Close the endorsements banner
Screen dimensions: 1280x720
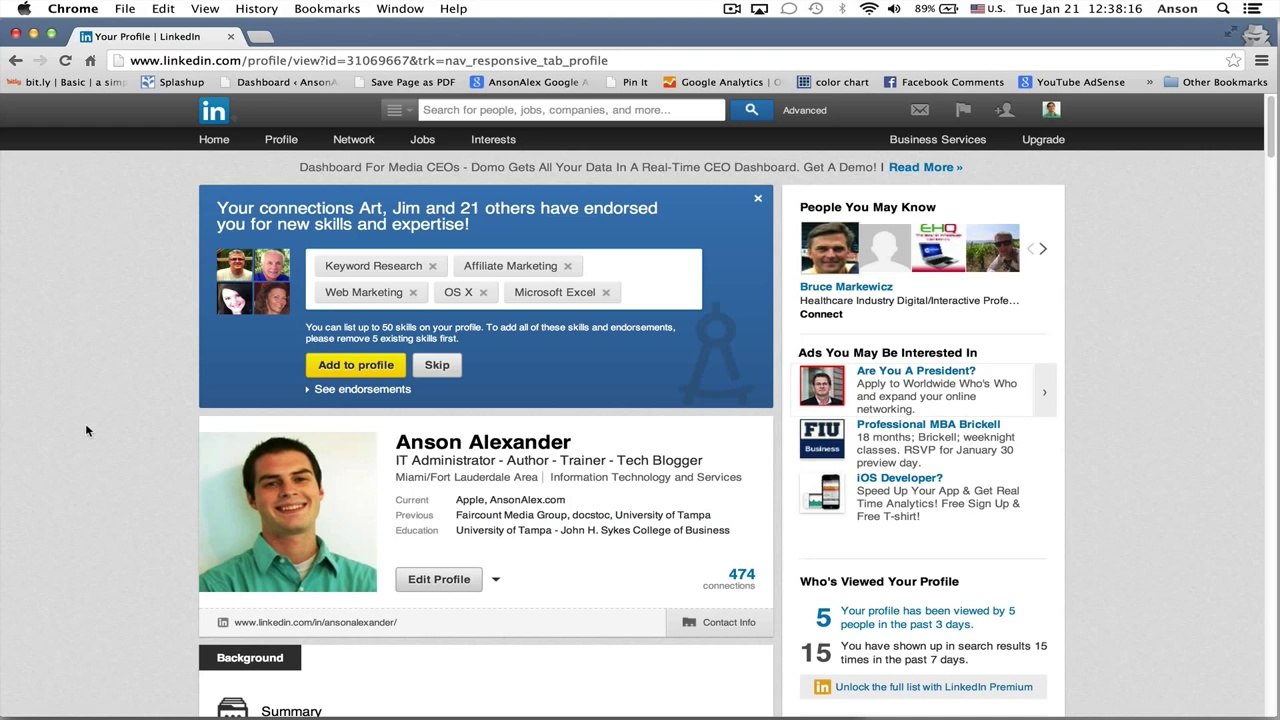(758, 198)
